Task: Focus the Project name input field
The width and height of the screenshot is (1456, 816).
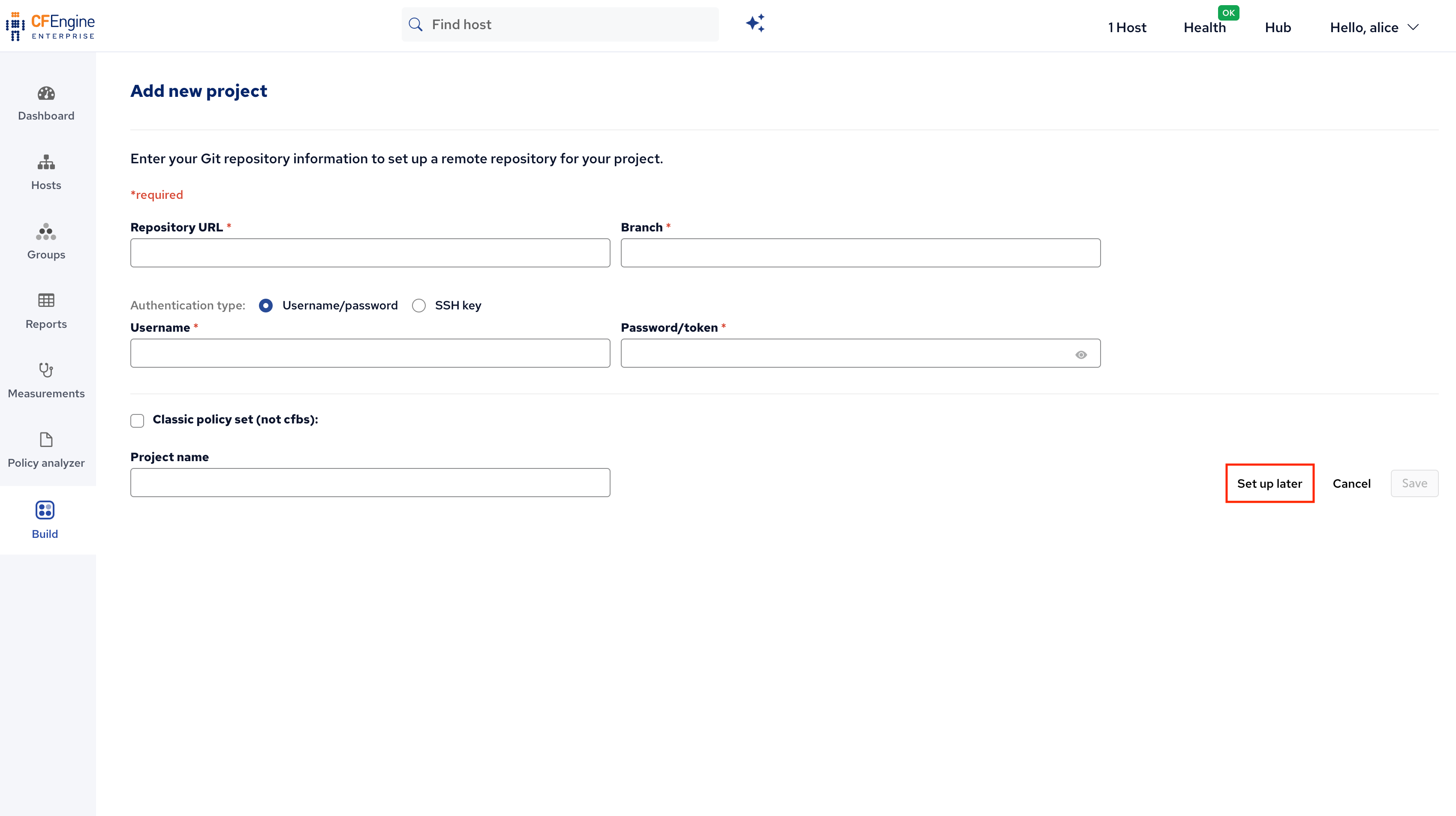Action: click(370, 483)
